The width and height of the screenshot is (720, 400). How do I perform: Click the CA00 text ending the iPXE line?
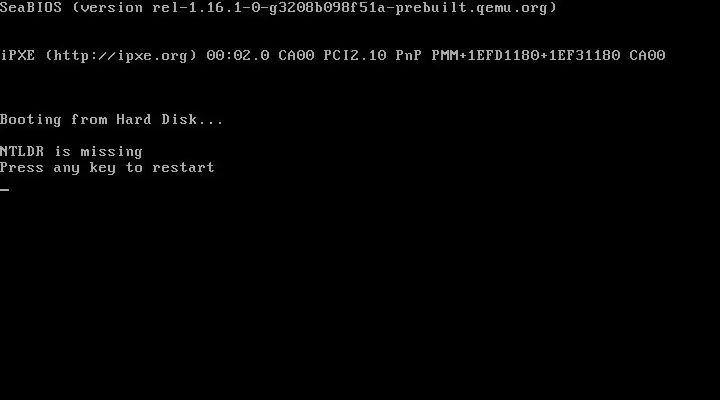[647, 56]
